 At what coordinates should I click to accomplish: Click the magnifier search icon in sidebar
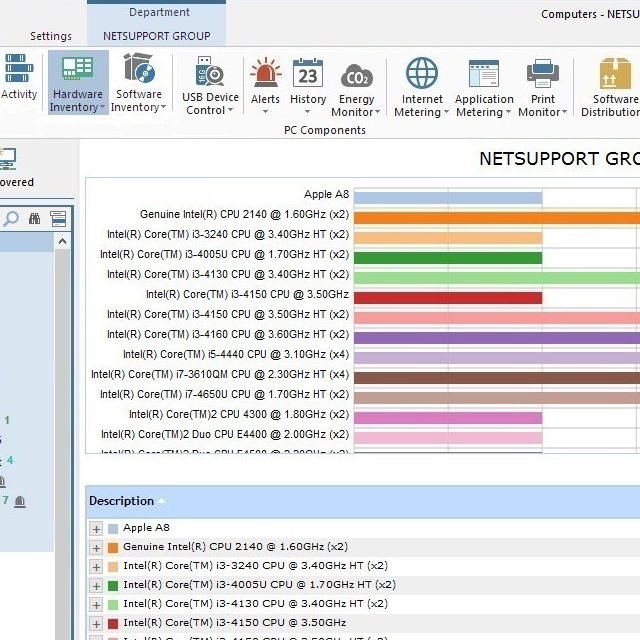(11, 219)
